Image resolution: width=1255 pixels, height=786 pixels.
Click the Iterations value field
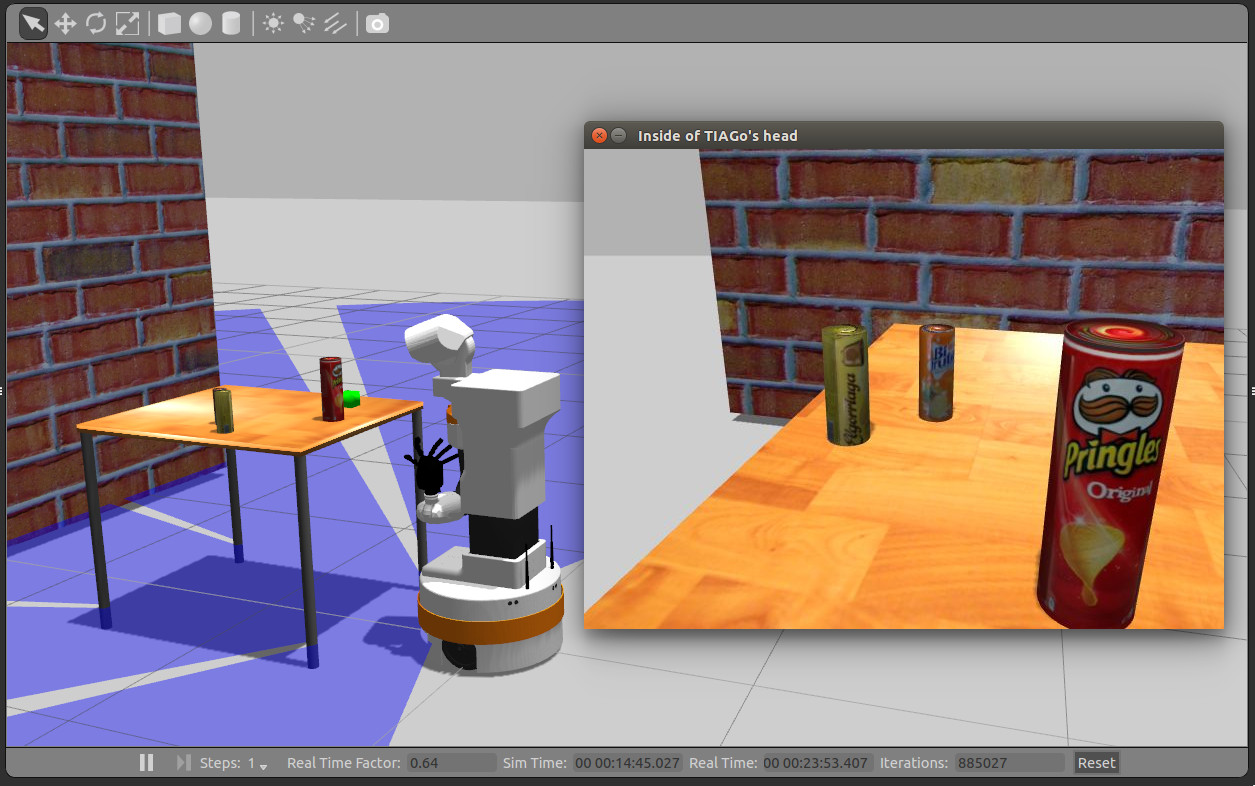(1010, 762)
